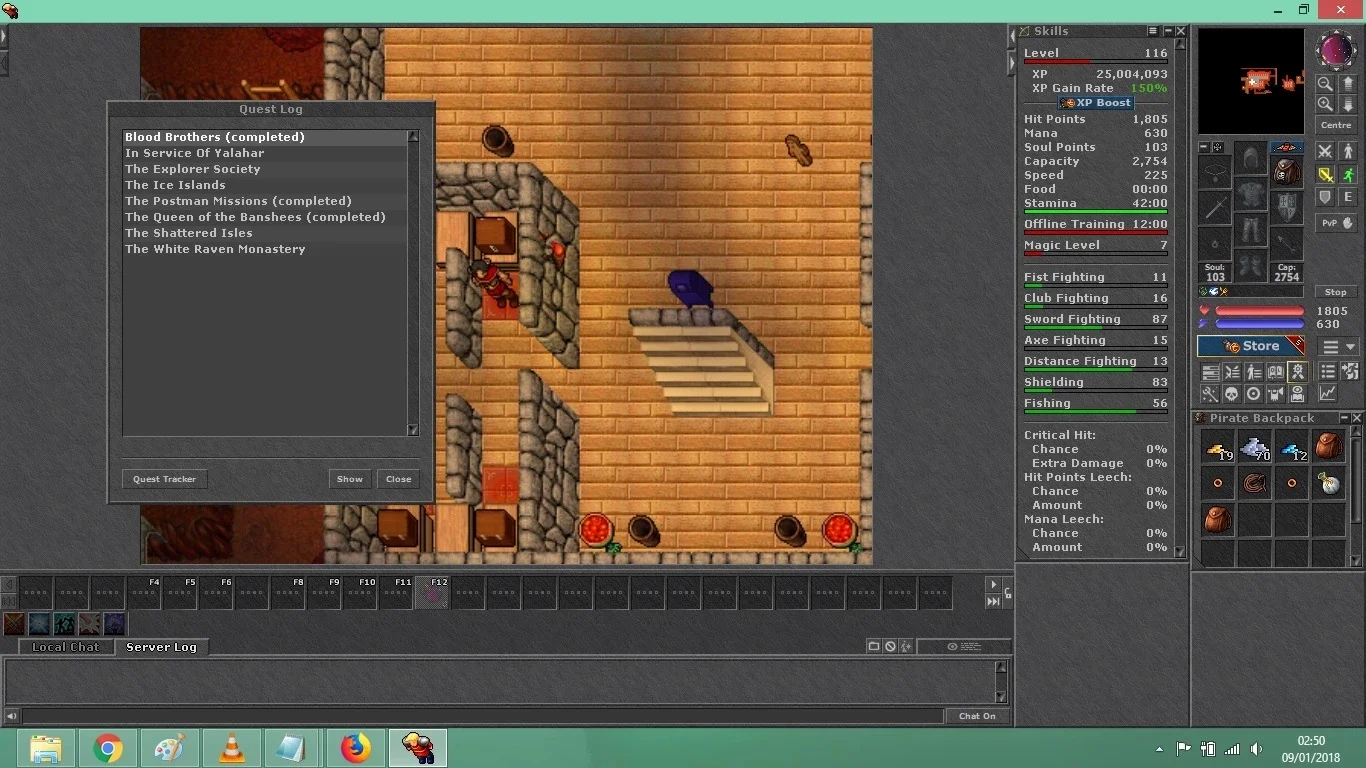Open the analytics graph icon
This screenshot has height=768, width=1366.
point(1328,394)
